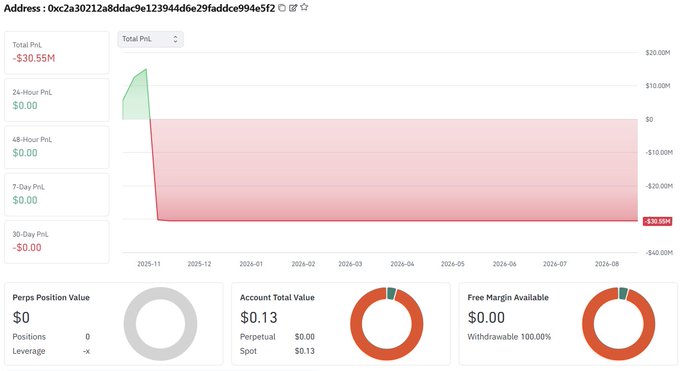This screenshot has width=680, height=371.
Task: Select the 48-Hour PnL $0.00 card
Action: point(57,147)
